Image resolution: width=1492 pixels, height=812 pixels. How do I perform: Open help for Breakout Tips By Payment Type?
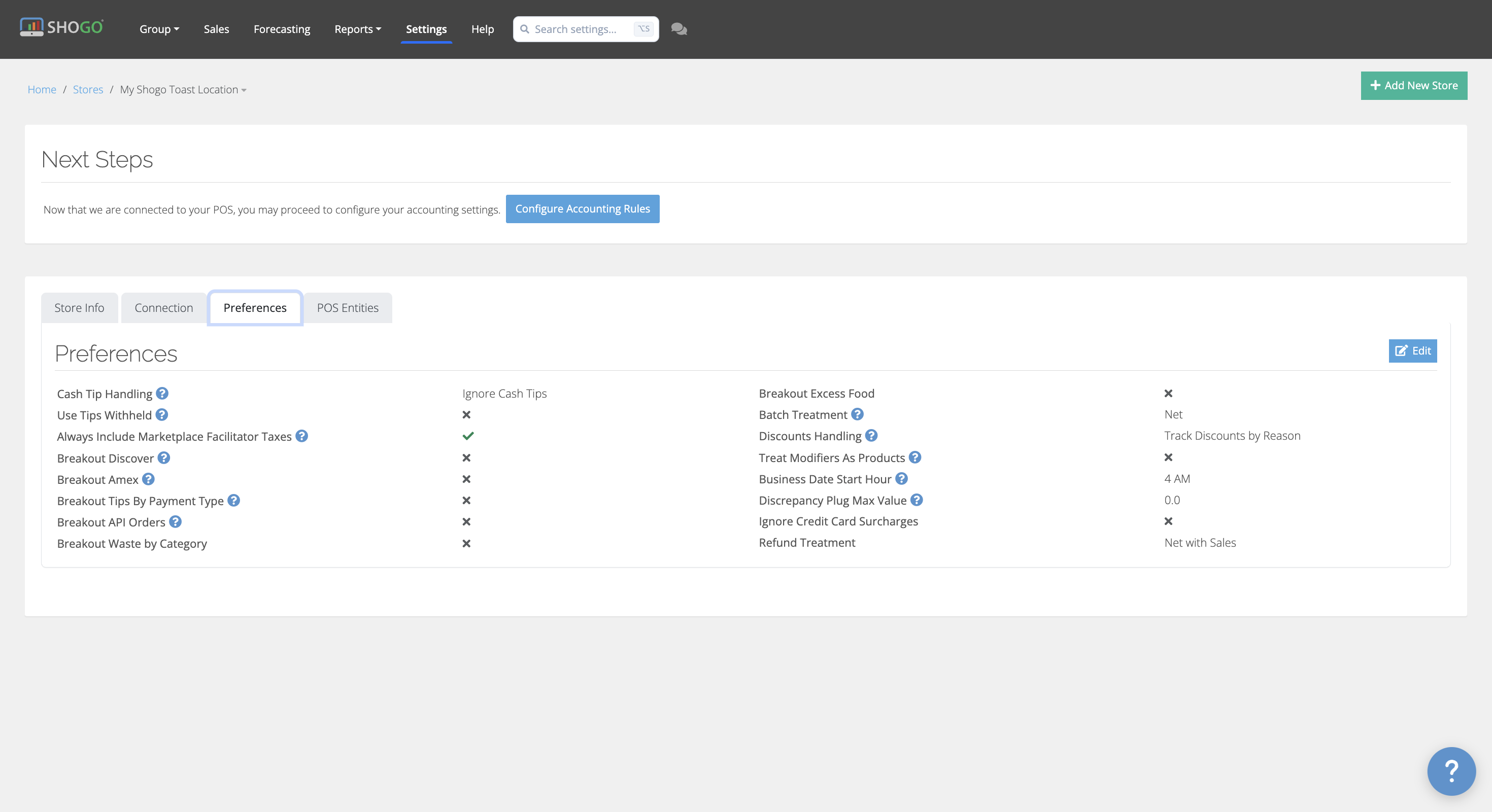(233, 501)
